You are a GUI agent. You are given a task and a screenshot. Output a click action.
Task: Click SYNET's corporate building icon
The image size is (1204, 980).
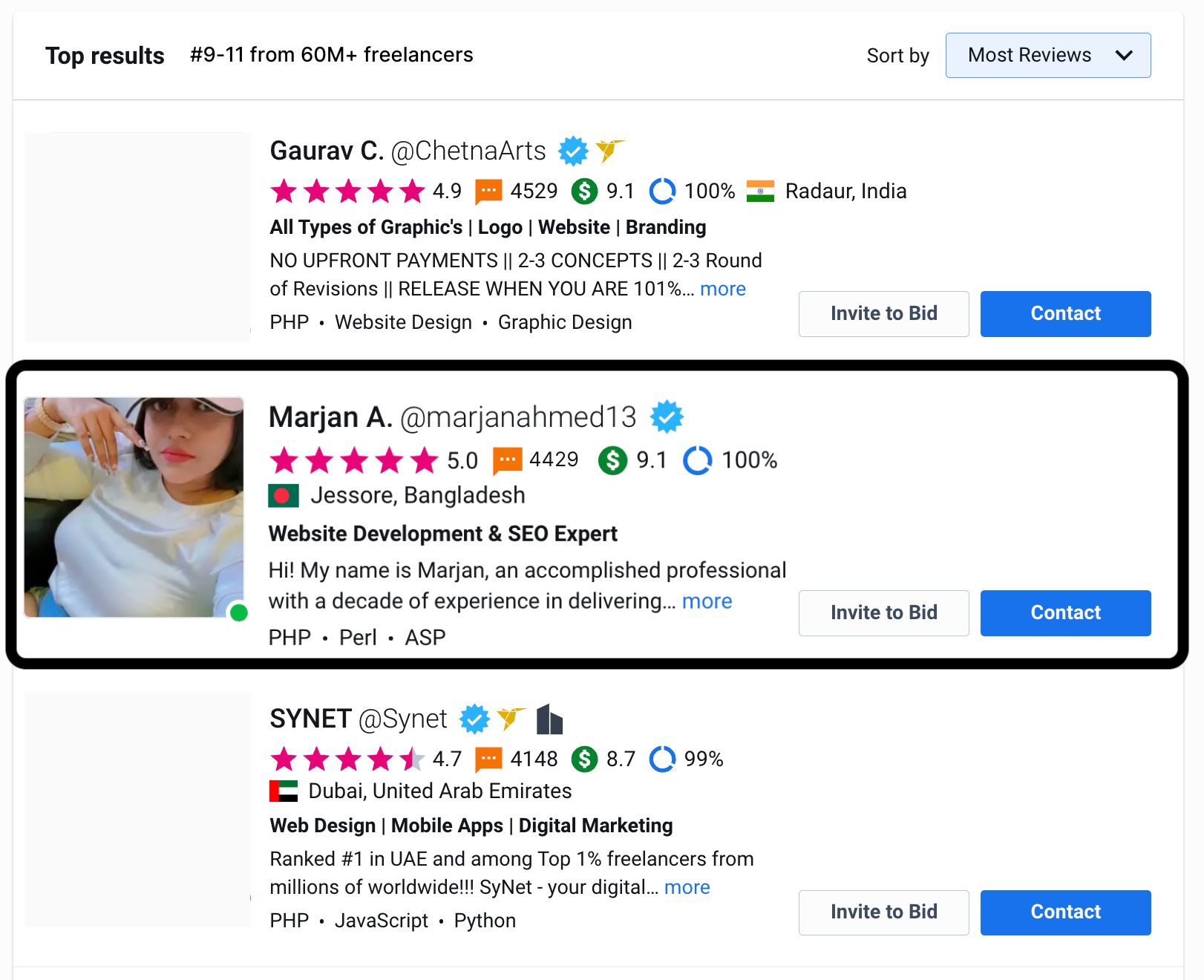(x=549, y=719)
